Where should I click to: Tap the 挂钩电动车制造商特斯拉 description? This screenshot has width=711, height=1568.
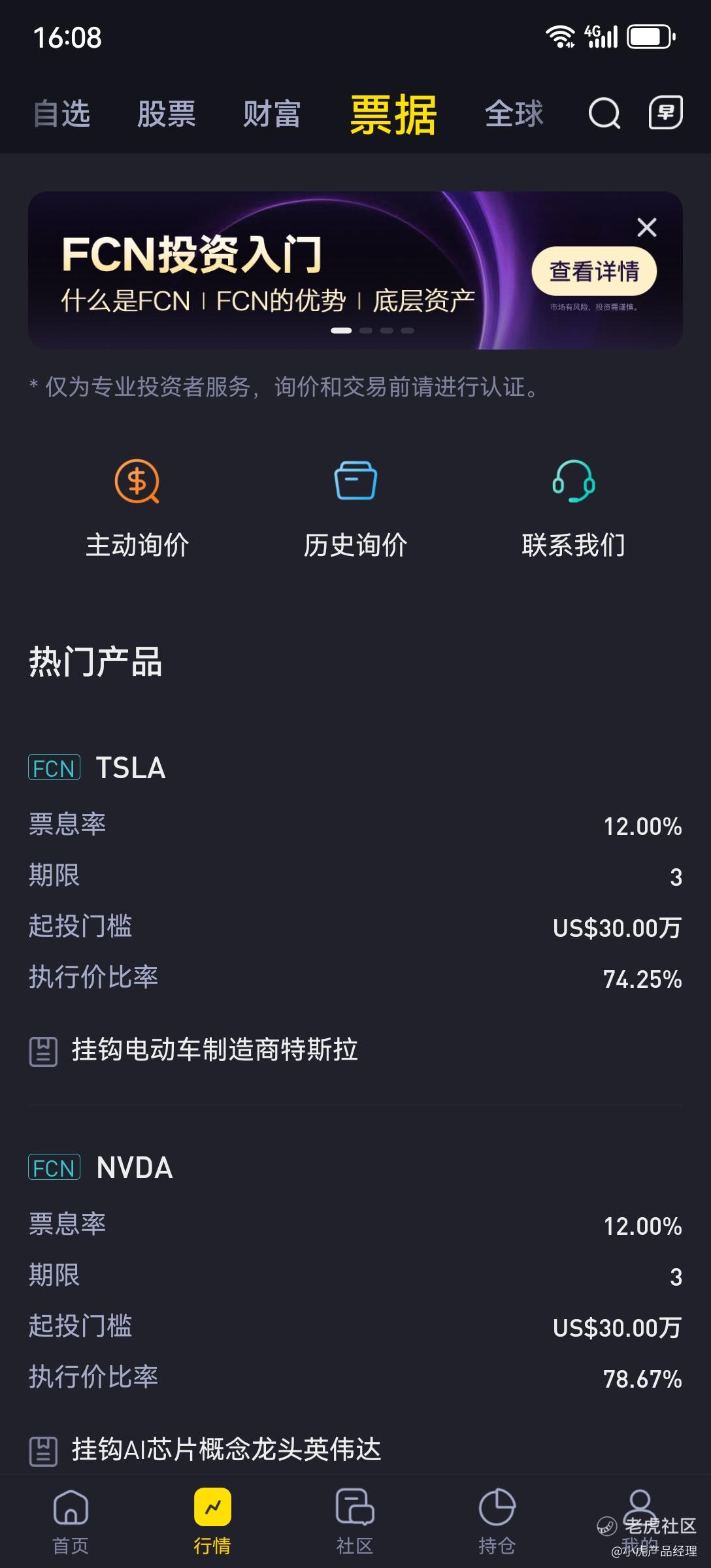pyautogui.click(x=214, y=1050)
